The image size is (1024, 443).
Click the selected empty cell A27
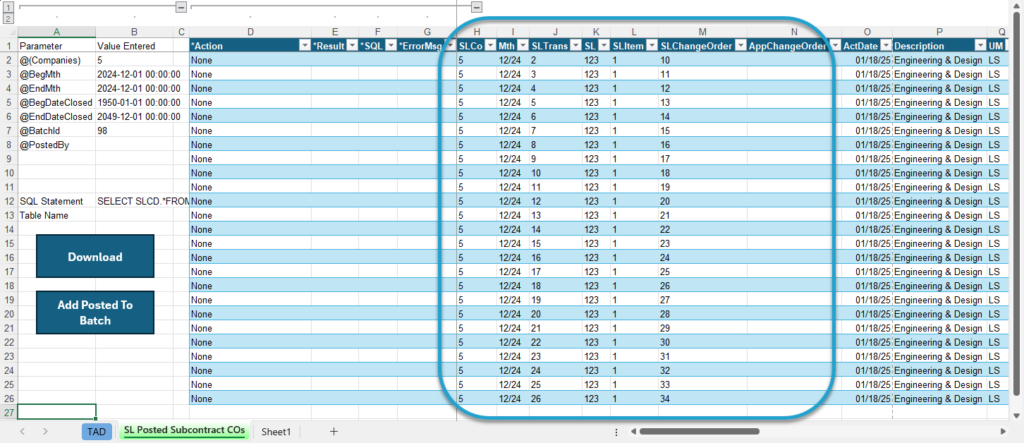(57, 412)
